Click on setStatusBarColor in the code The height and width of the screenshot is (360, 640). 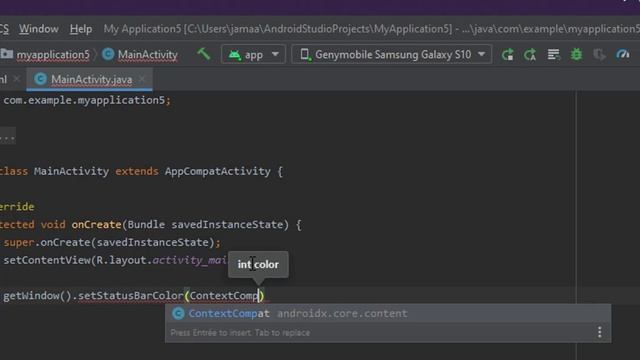tap(131, 296)
